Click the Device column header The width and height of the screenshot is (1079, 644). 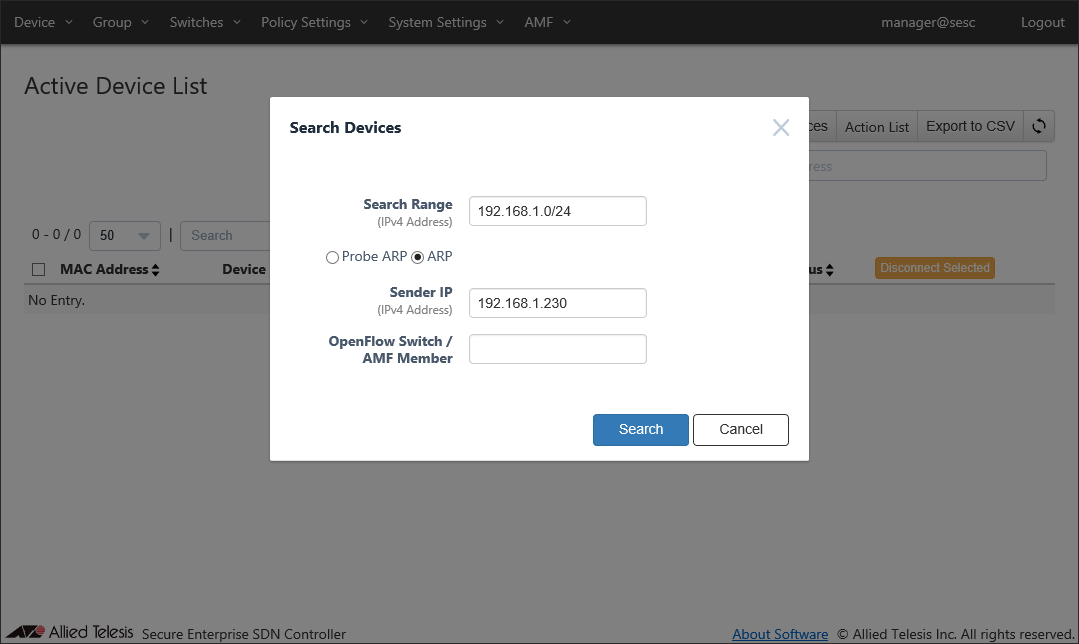pyautogui.click(x=244, y=269)
